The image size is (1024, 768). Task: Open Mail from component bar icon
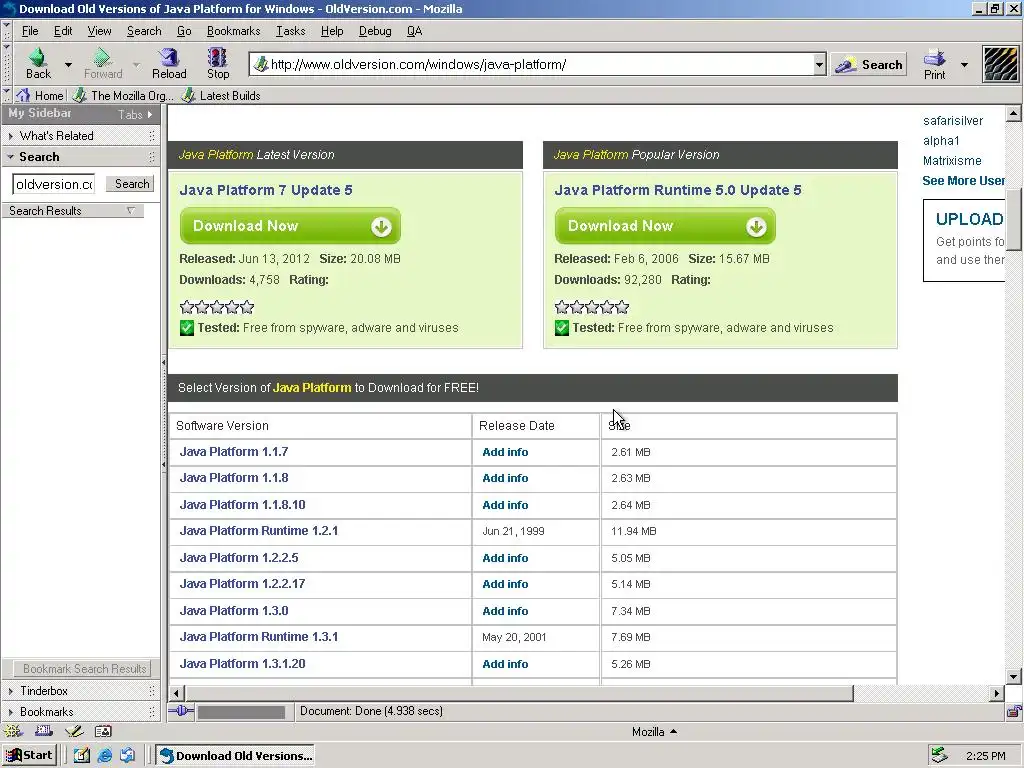pos(44,731)
